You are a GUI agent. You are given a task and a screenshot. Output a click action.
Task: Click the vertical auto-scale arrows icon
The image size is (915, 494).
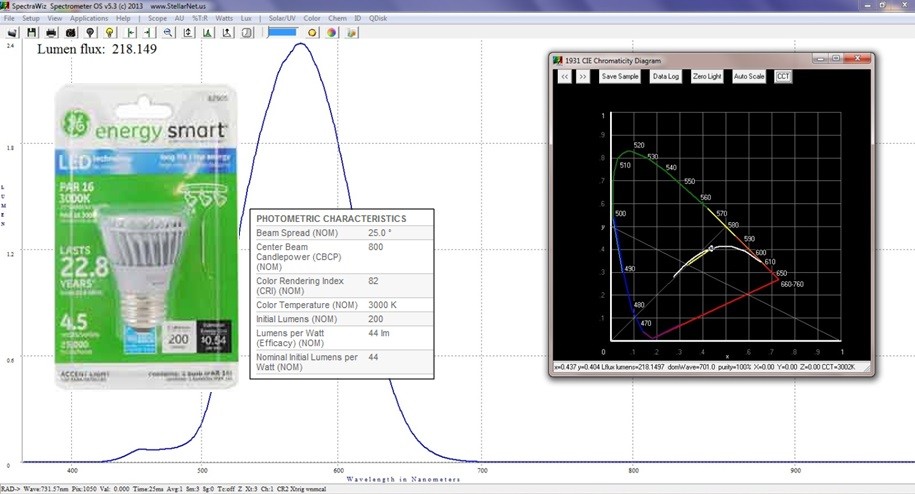(188, 33)
